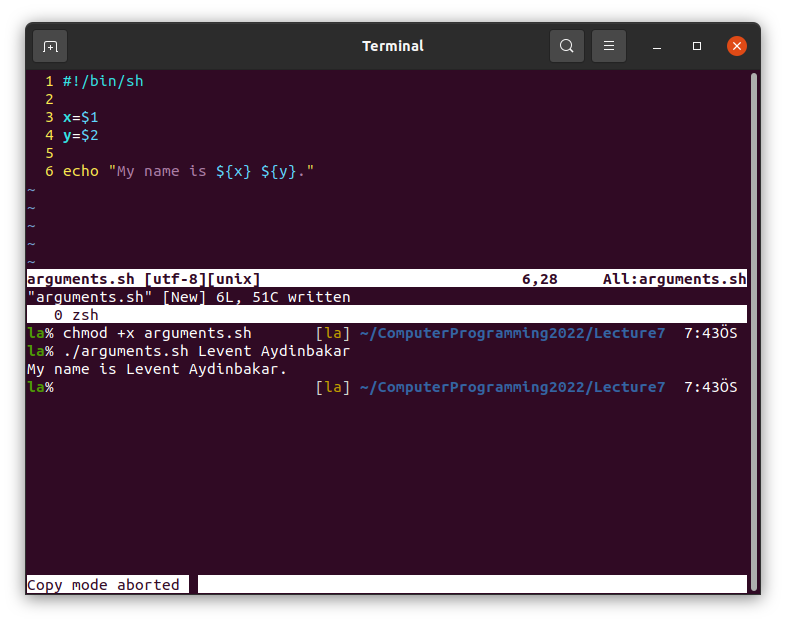Click the terminal vertical scrollbar
Screen dimensions: 786x623
754,330
